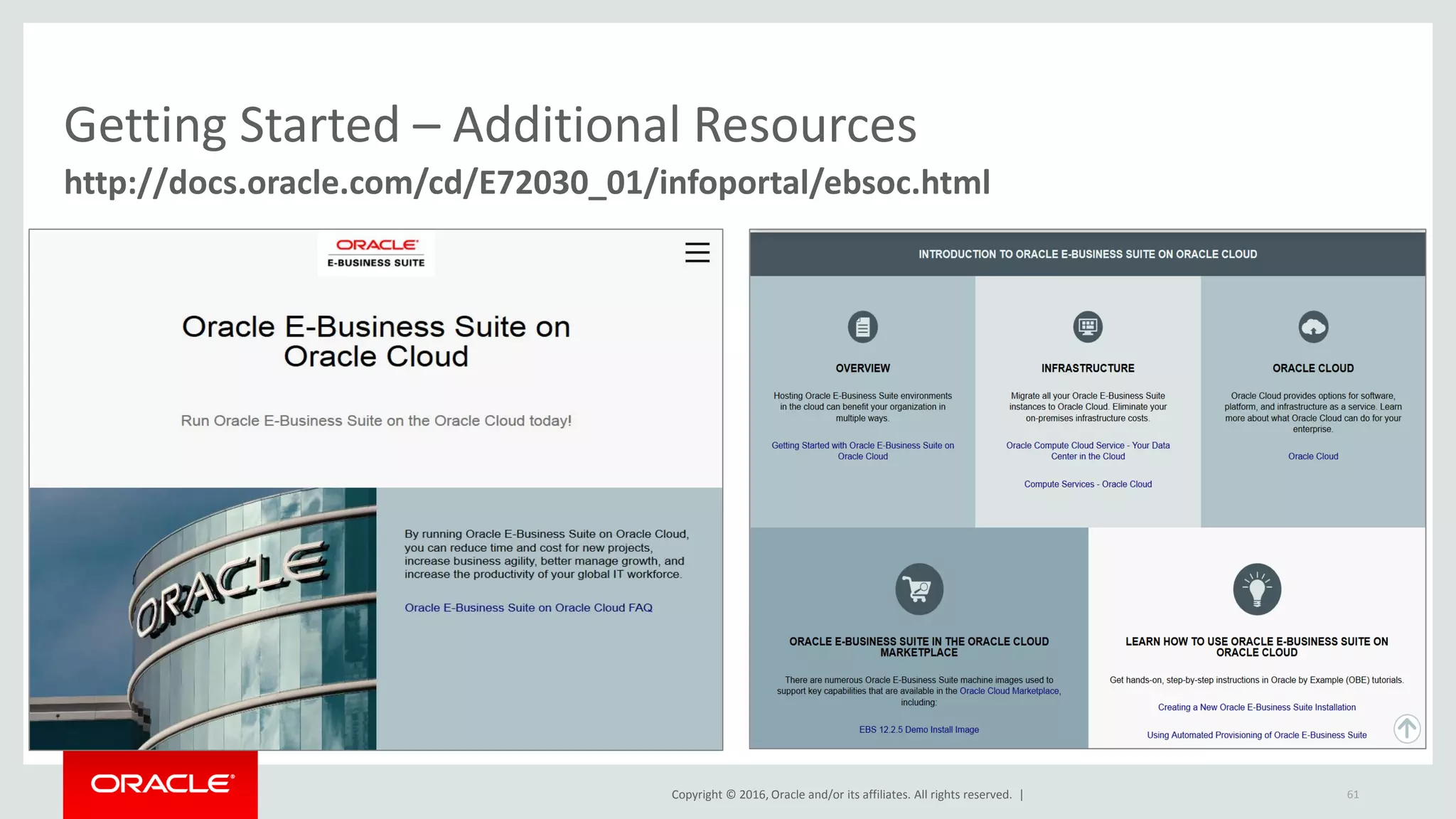Screen dimensions: 1456x819
Task: Open Creating a New Oracle E-Business Suite Installation
Action: click(x=1256, y=707)
